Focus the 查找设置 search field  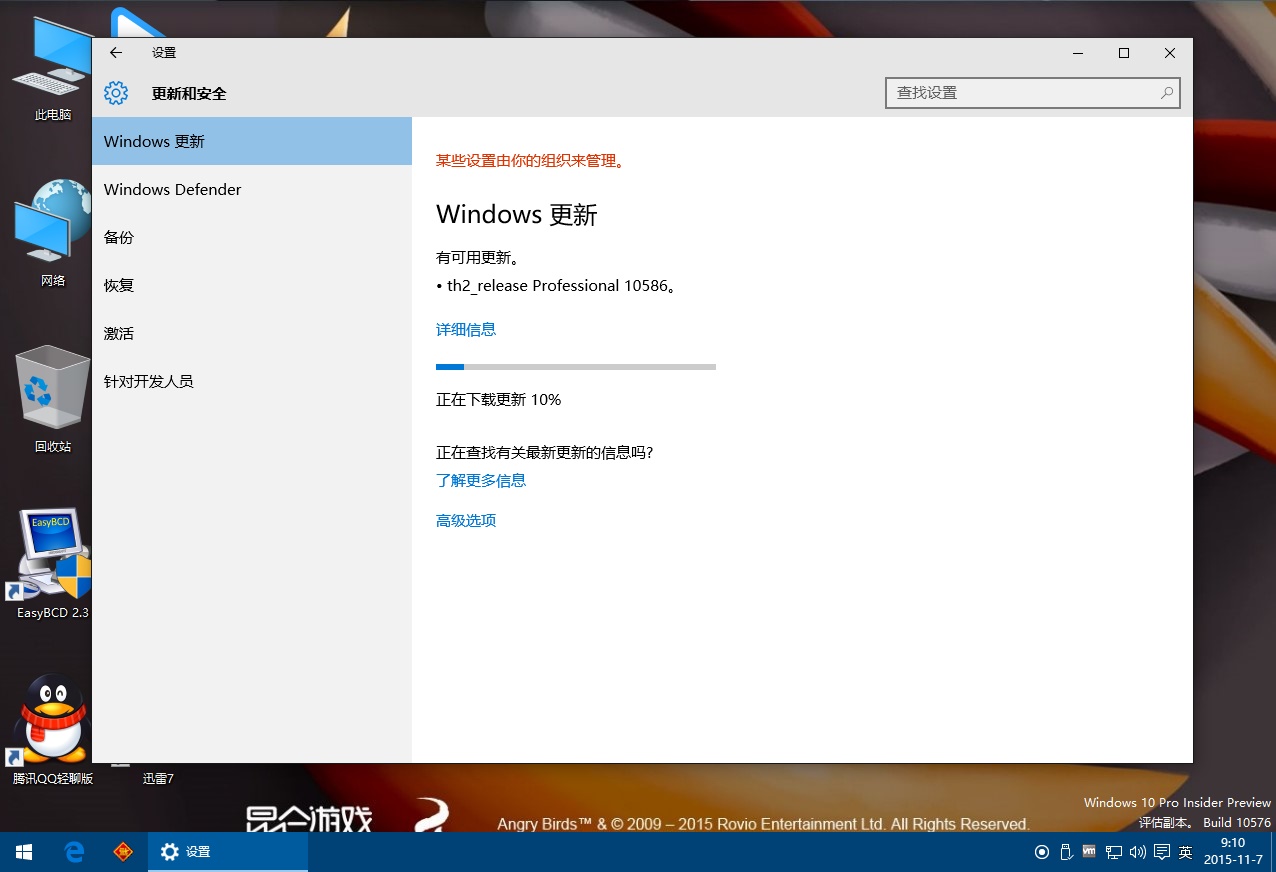[x=1033, y=93]
